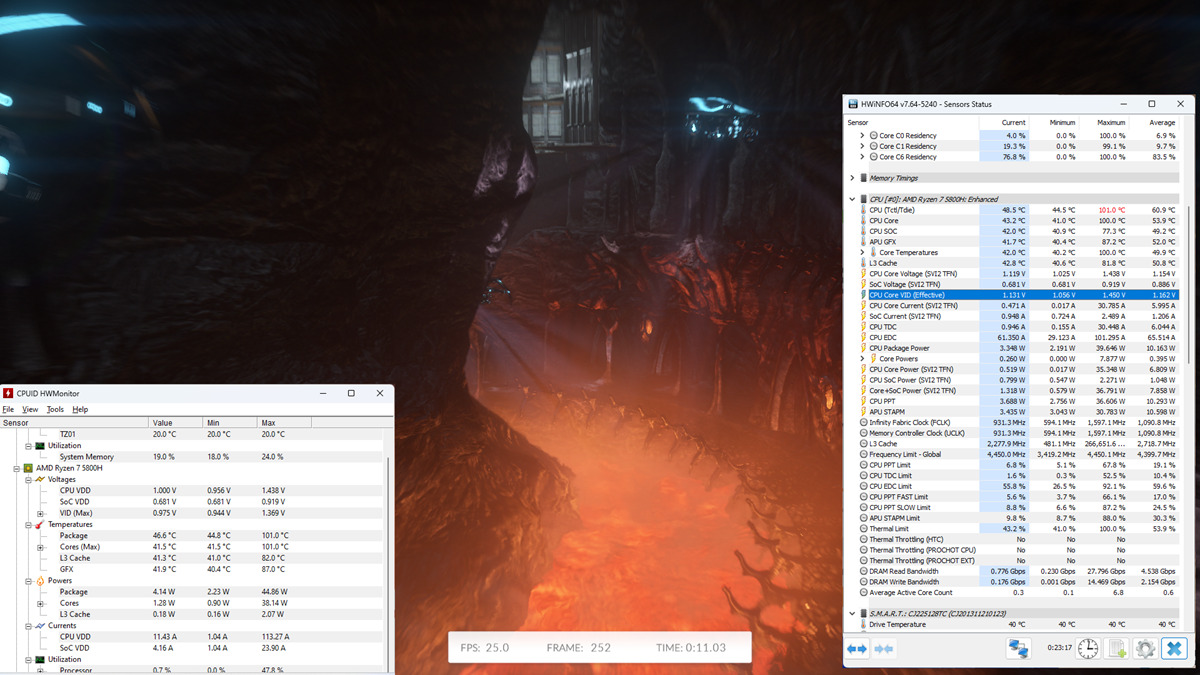Open the Help menu in HWMonitor
This screenshot has height=675, width=1200.
pos(80,409)
